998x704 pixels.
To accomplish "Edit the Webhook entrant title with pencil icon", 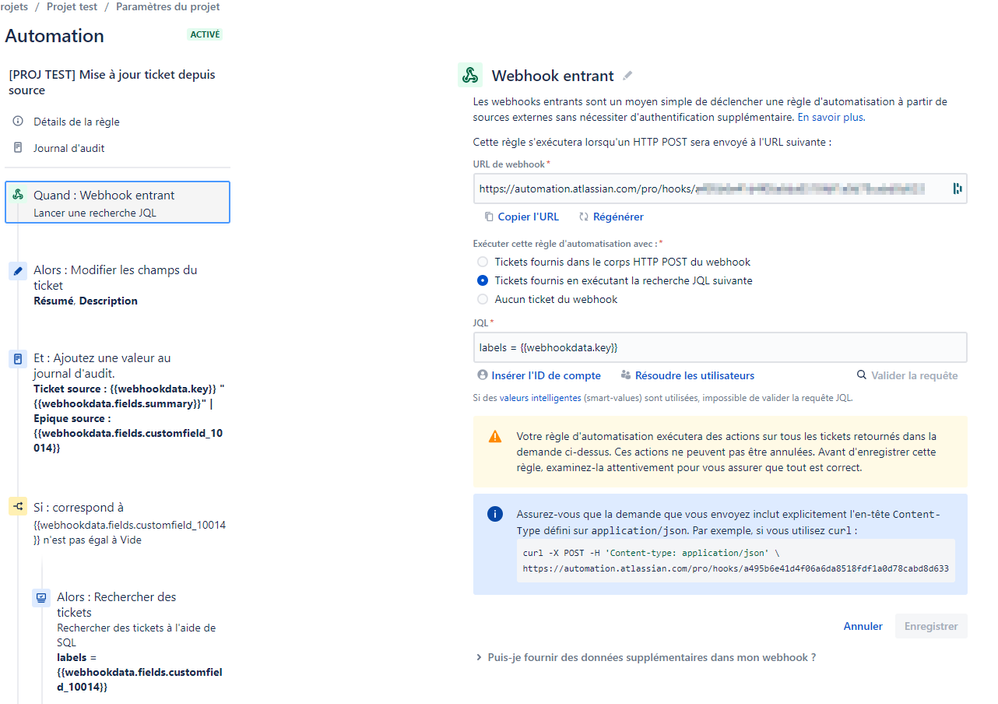I will point(628,76).
